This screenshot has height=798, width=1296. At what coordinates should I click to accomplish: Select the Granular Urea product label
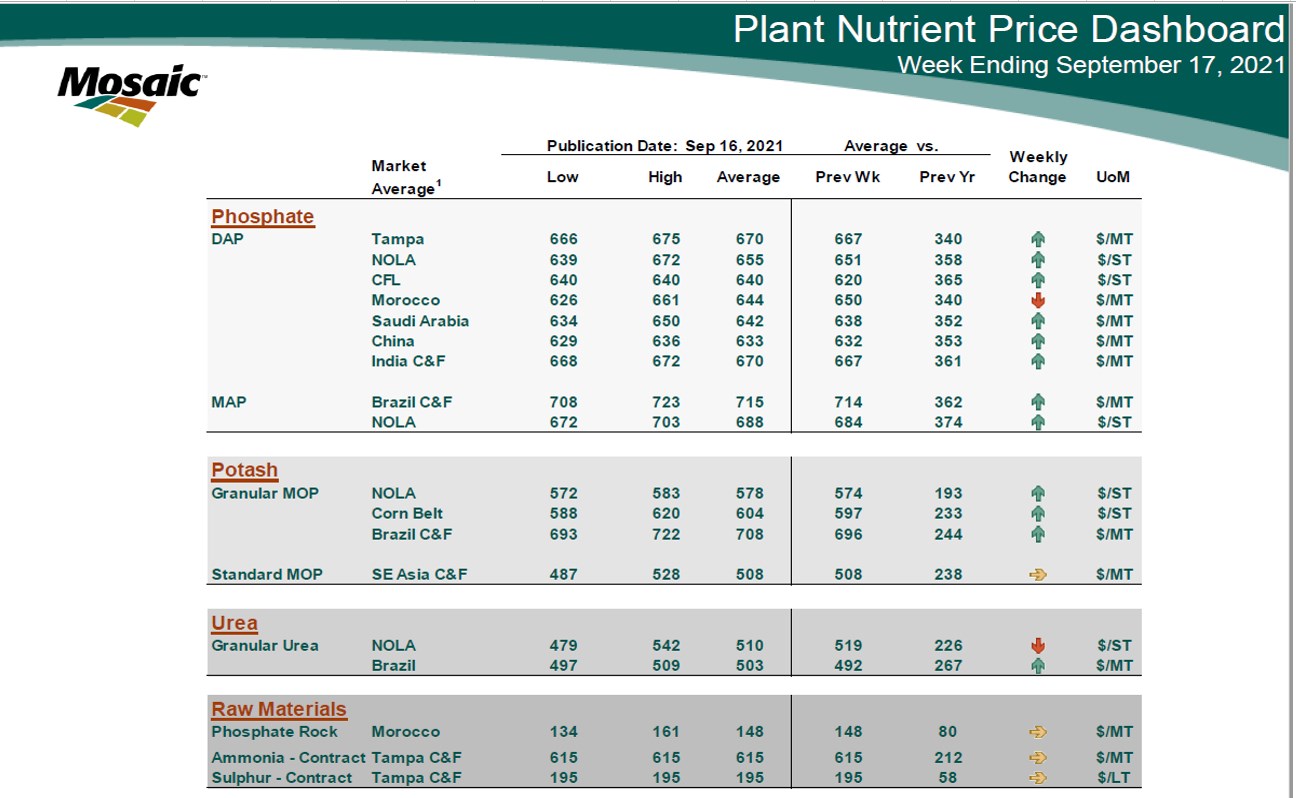[265, 646]
